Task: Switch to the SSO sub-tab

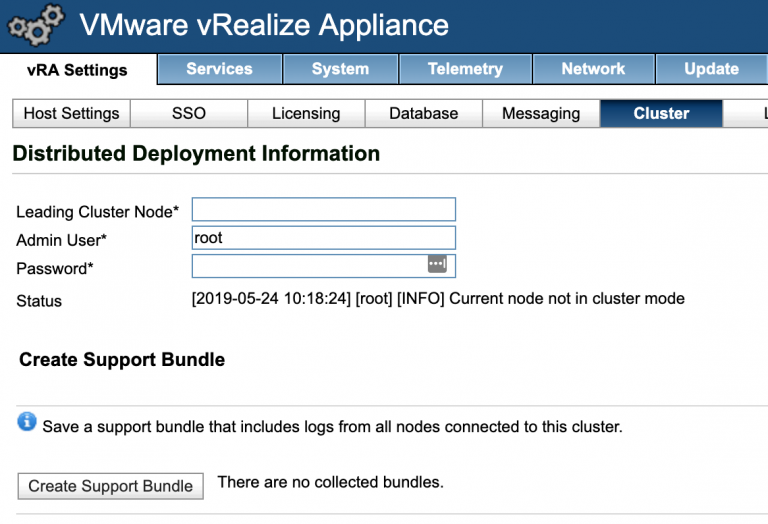Action: click(189, 114)
